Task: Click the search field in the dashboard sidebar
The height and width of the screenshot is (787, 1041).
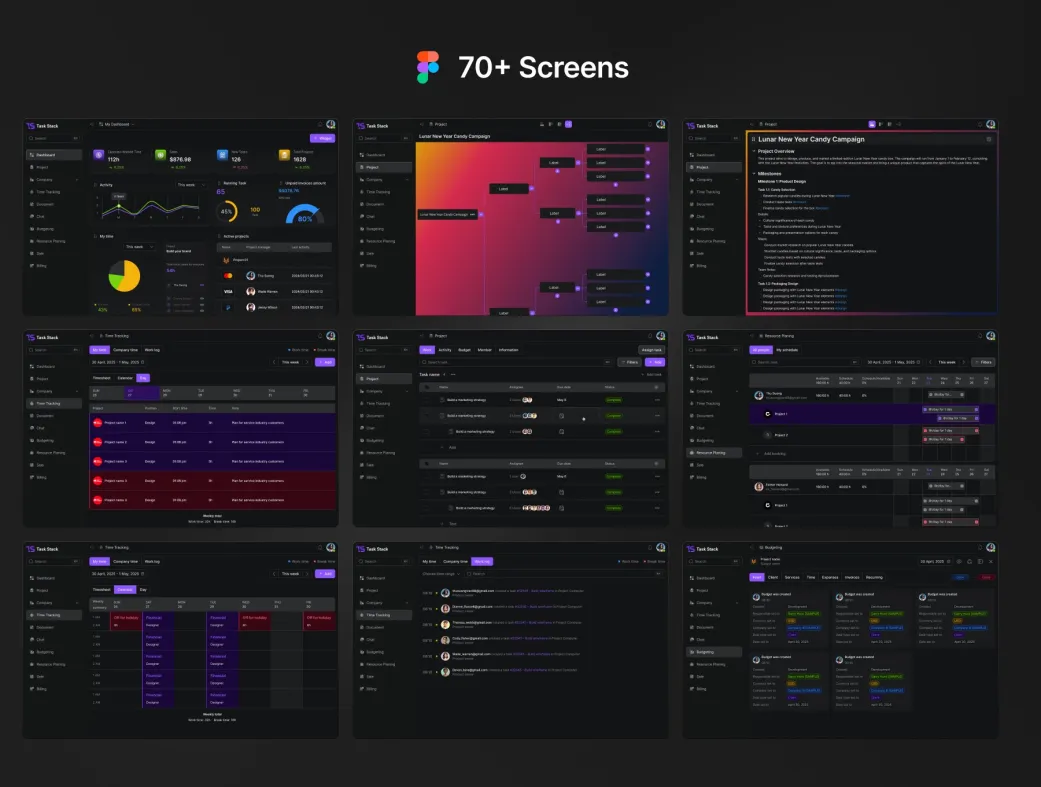Action: click(x=52, y=138)
